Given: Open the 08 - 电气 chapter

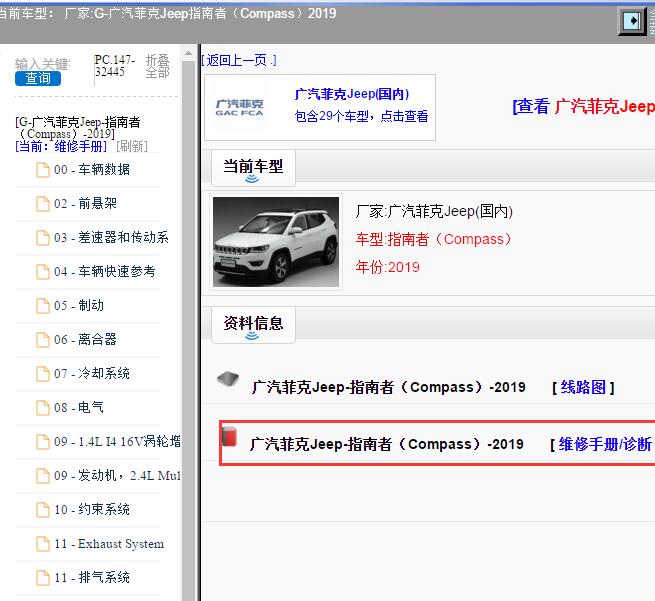Looking at the screenshot, I should tap(79, 407).
